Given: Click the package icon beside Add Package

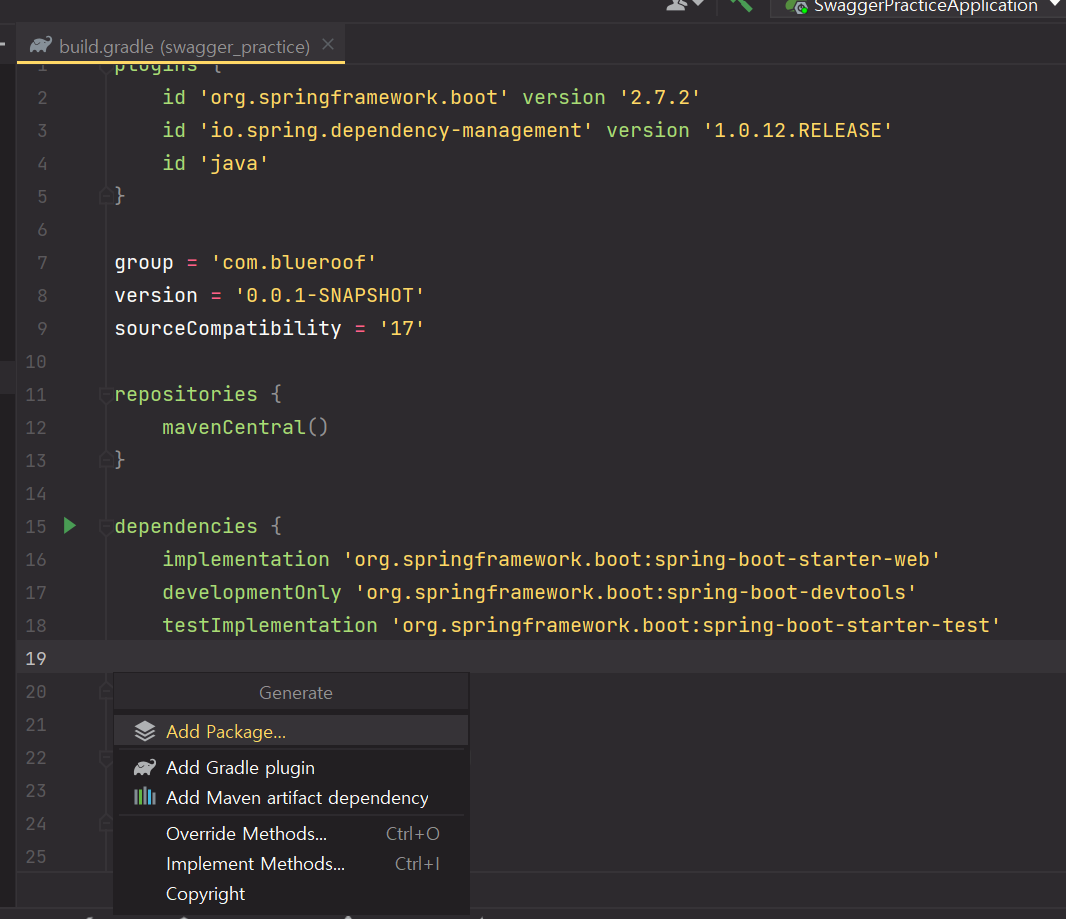Looking at the screenshot, I should (146, 730).
